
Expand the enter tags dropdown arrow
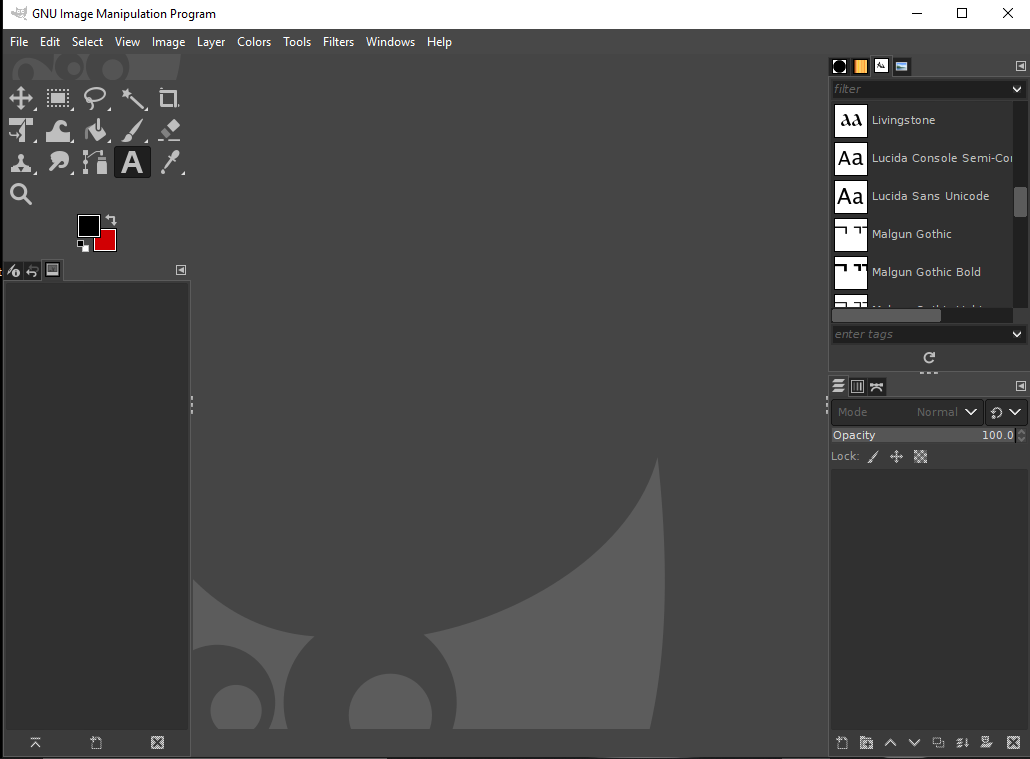pyautogui.click(x=1017, y=334)
